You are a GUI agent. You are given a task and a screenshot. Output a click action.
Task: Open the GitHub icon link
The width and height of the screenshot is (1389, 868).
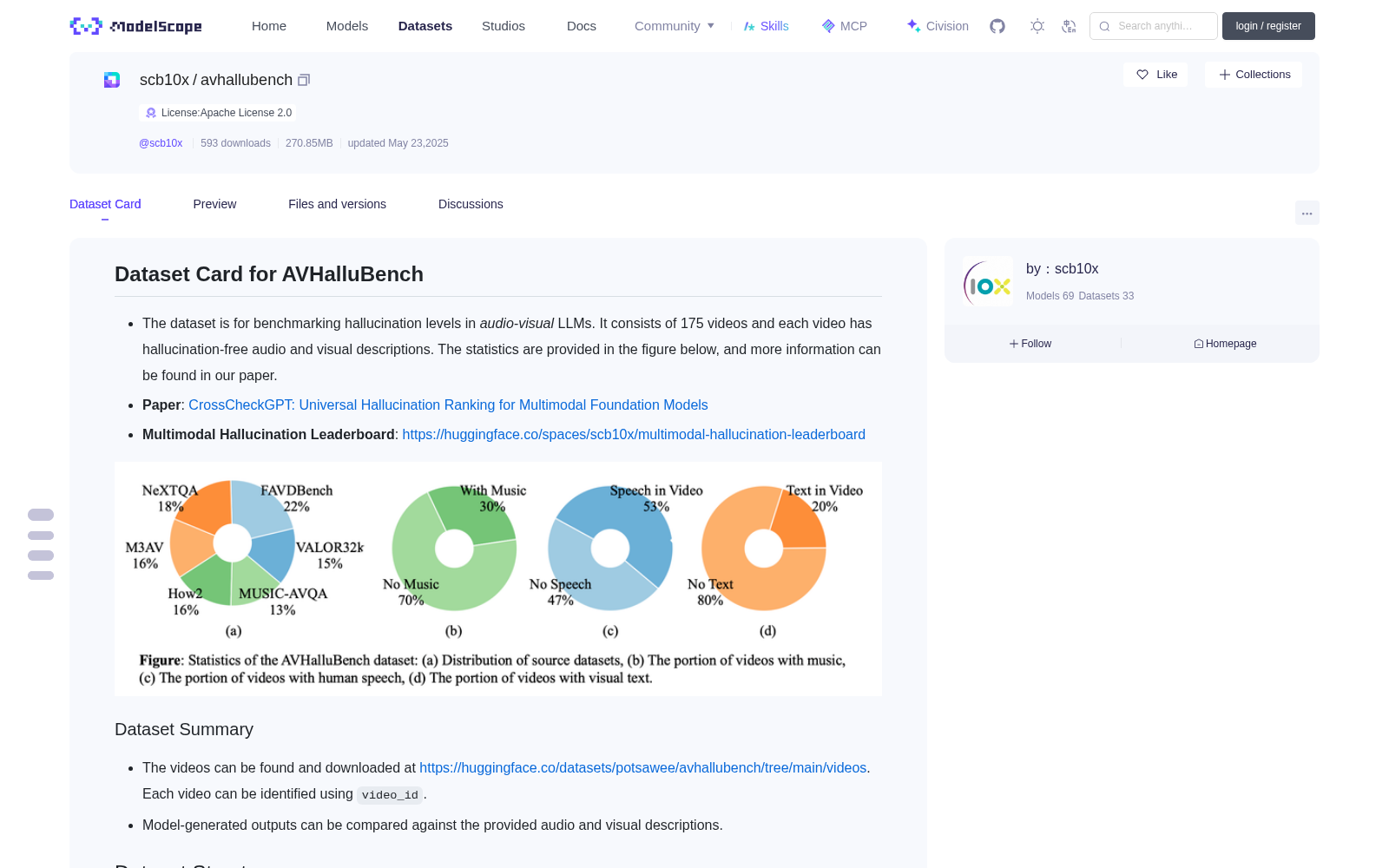(x=997, y=26)
